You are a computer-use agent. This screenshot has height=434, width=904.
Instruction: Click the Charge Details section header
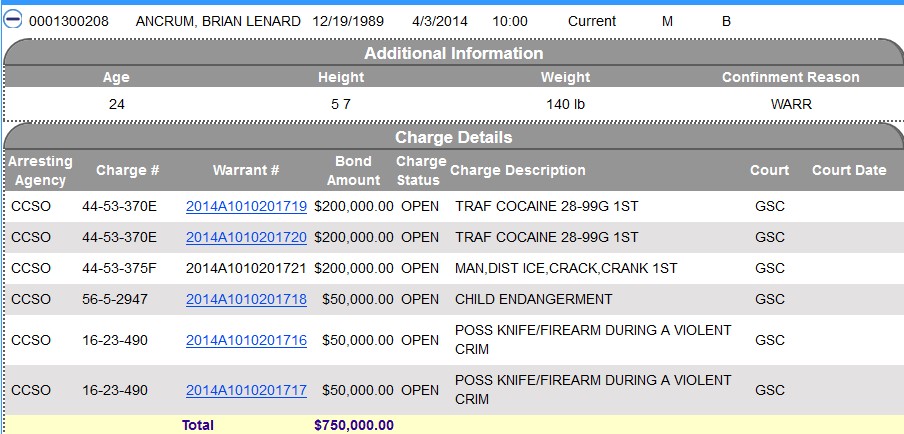453,138
